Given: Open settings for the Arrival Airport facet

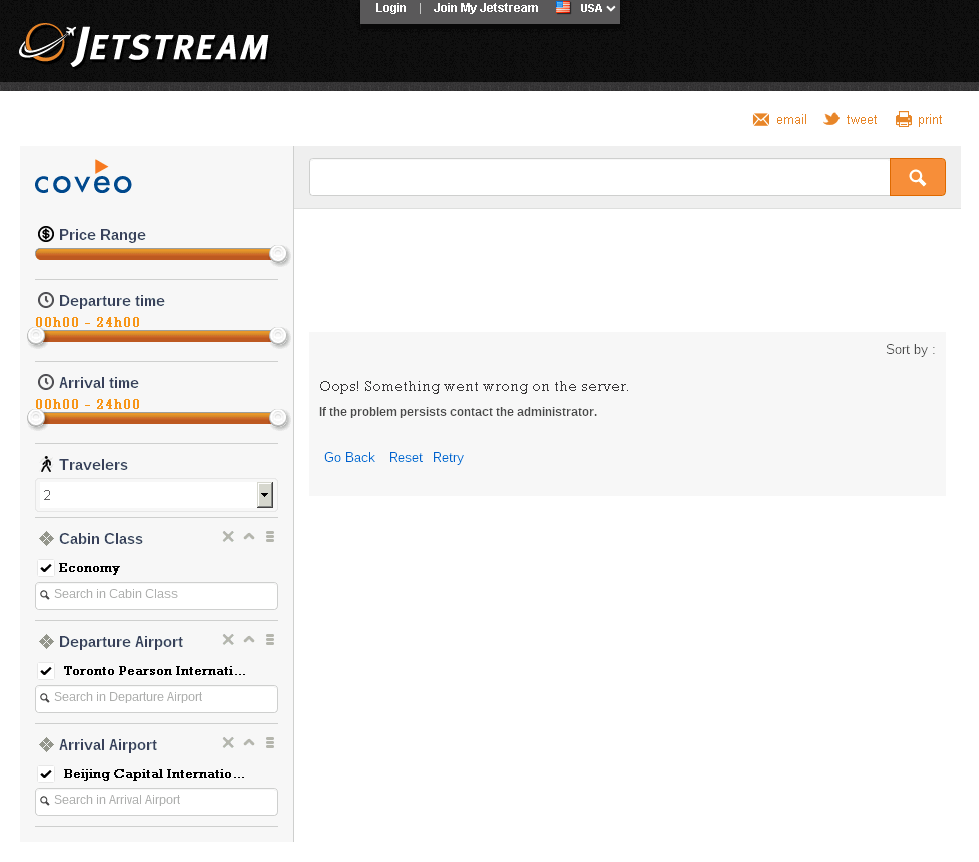Looking at the screenshot, I should (x=269, y=743).
